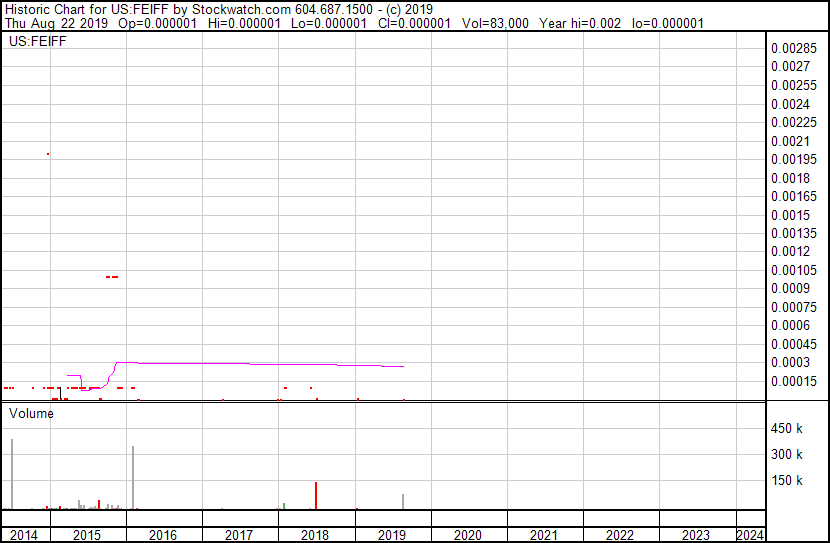Click the 450 k volume axis label

786,429
